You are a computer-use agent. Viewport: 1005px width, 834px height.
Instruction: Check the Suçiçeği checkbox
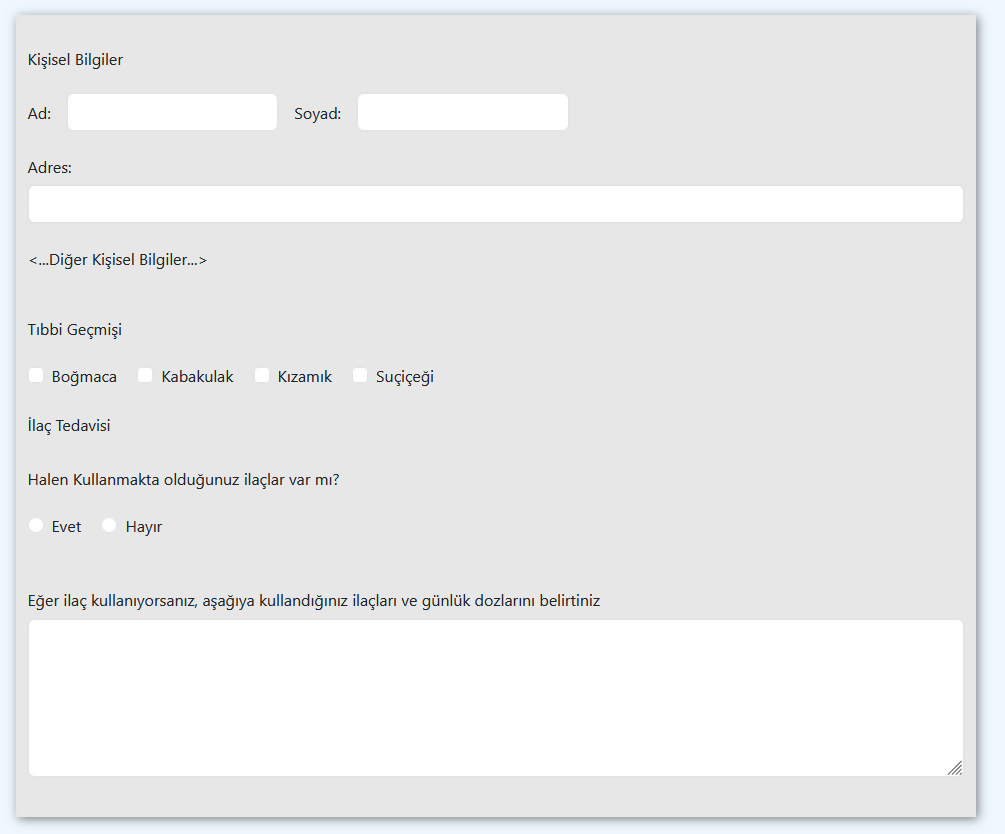(x=360, y=375)
